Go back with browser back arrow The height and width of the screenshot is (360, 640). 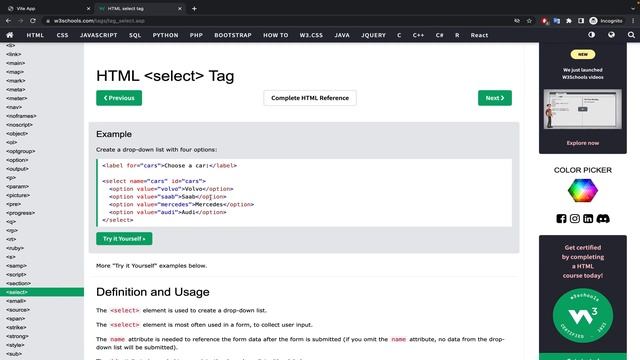coord(8,21)
